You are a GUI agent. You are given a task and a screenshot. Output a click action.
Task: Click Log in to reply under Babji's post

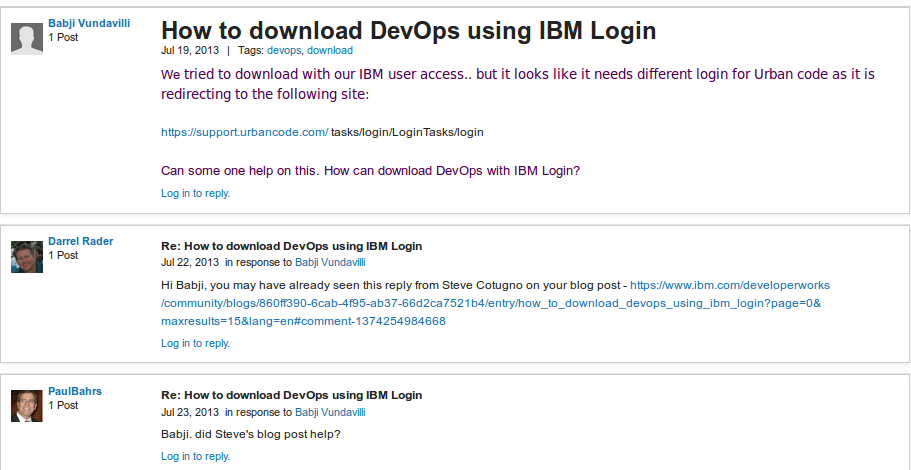coord(195,193)
